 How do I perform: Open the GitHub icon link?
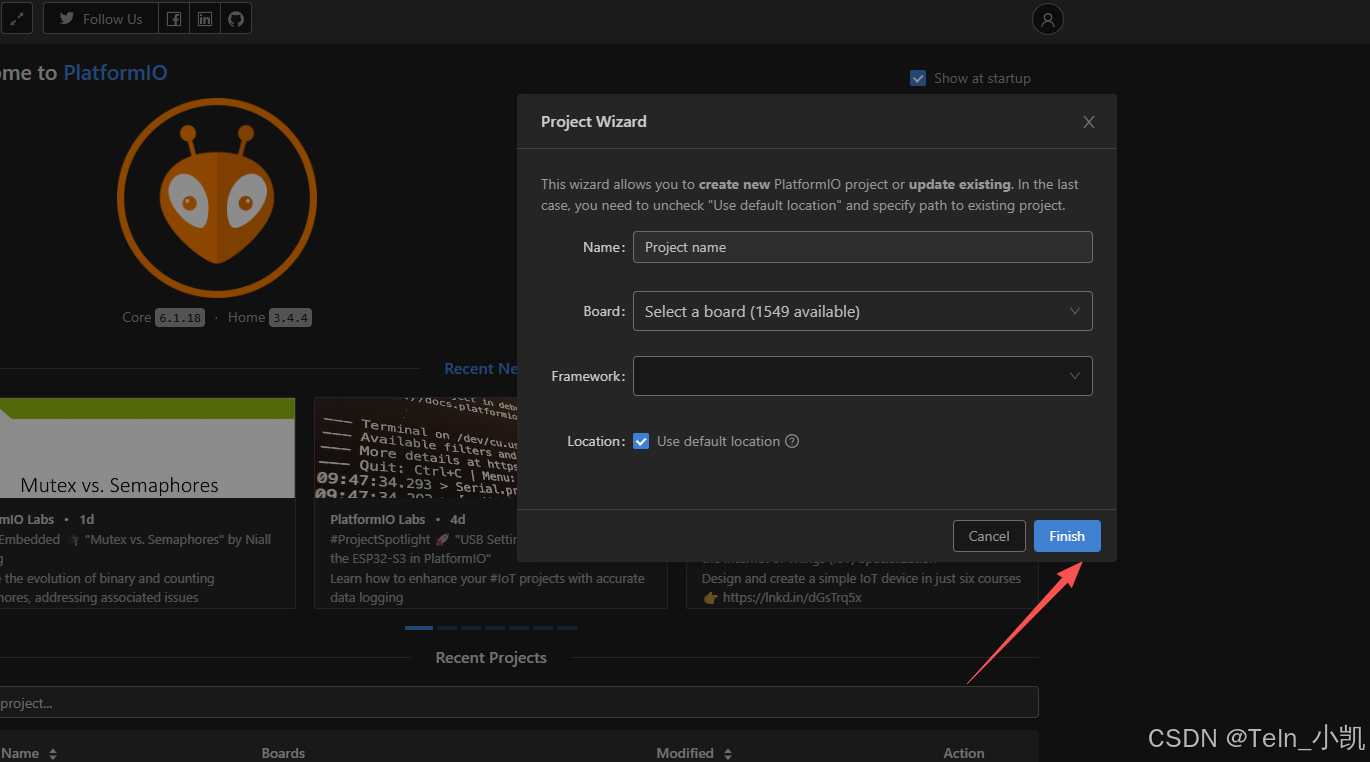[x=236, y=18]
